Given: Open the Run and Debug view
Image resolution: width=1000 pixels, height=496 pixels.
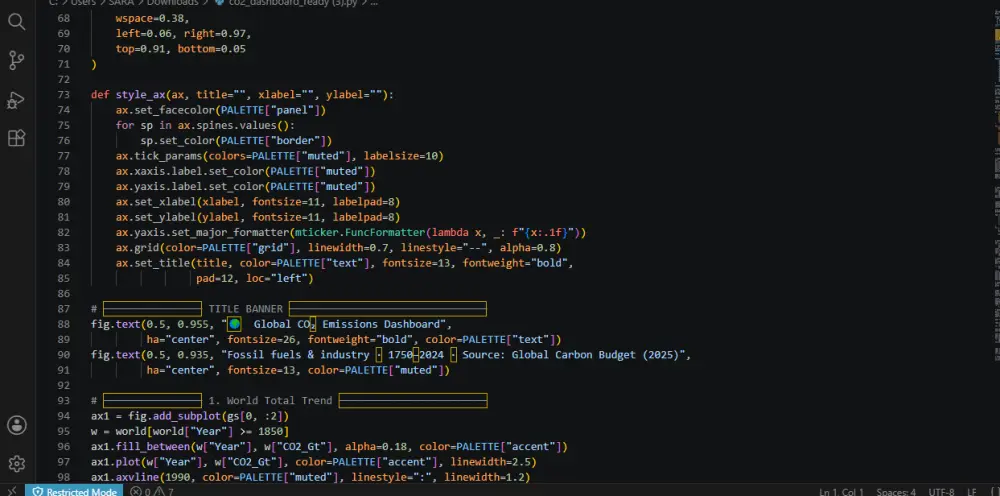Looking at the screenshot, I should click(17, 99).
